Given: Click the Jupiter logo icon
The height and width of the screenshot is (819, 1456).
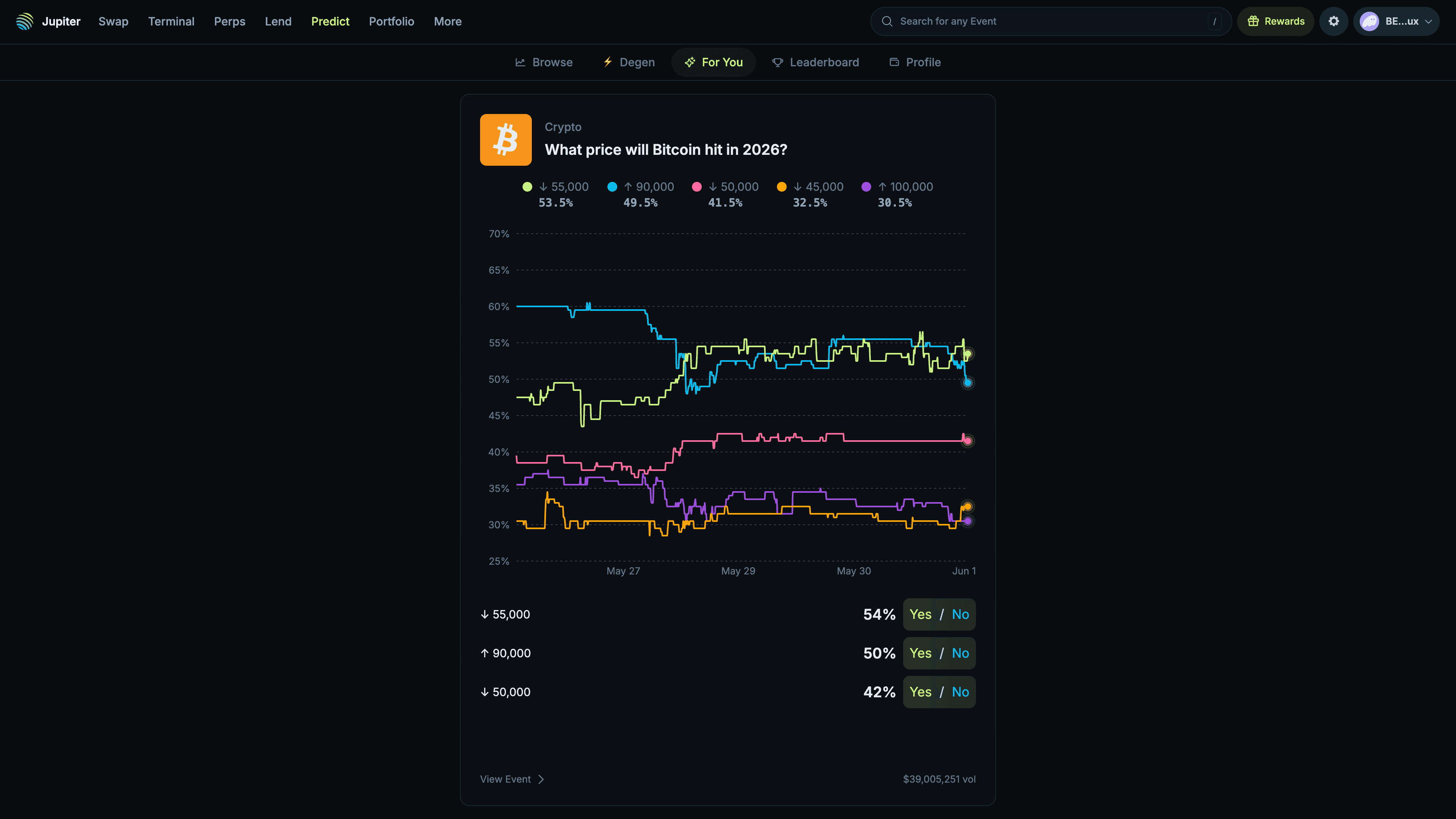Looking at the screenshot, I should [24, 21].
